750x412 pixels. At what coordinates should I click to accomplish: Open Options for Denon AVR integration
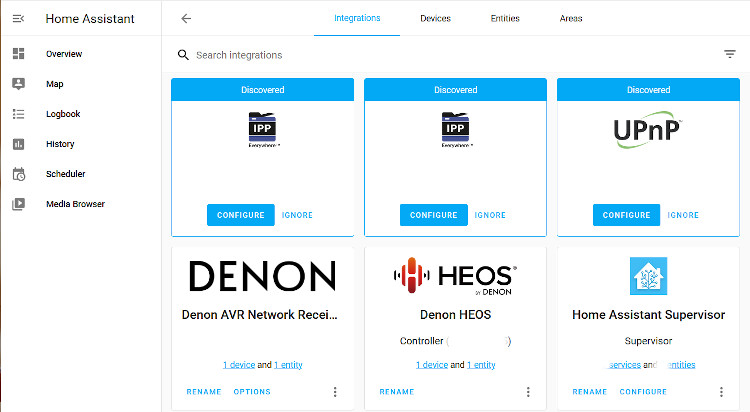coord(252,392)
